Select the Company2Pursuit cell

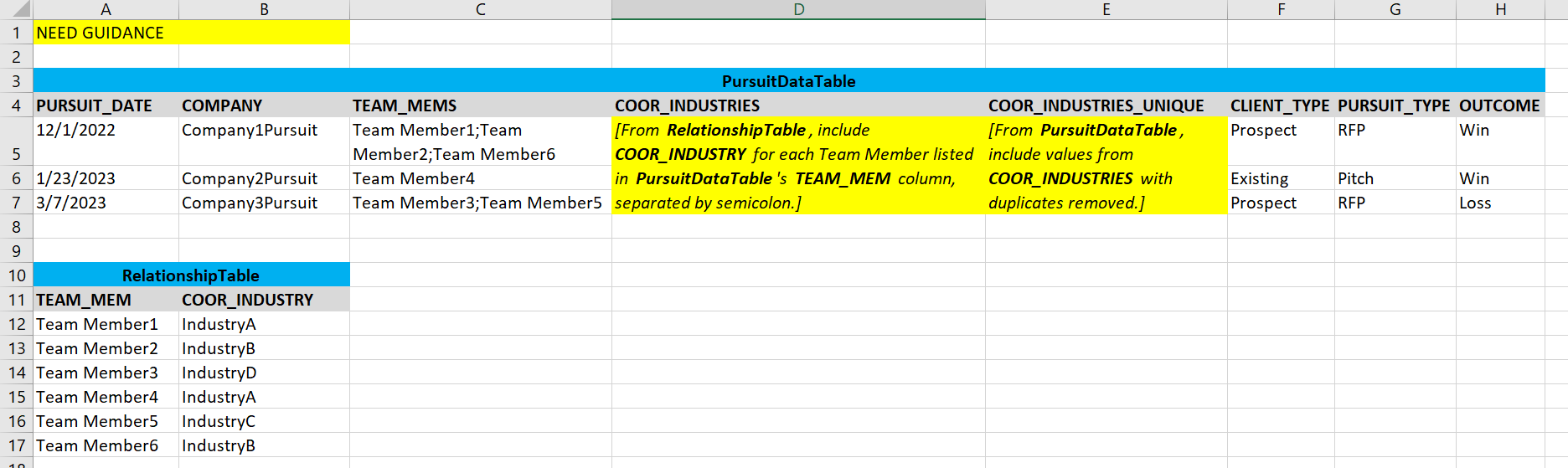click(264, 178)
